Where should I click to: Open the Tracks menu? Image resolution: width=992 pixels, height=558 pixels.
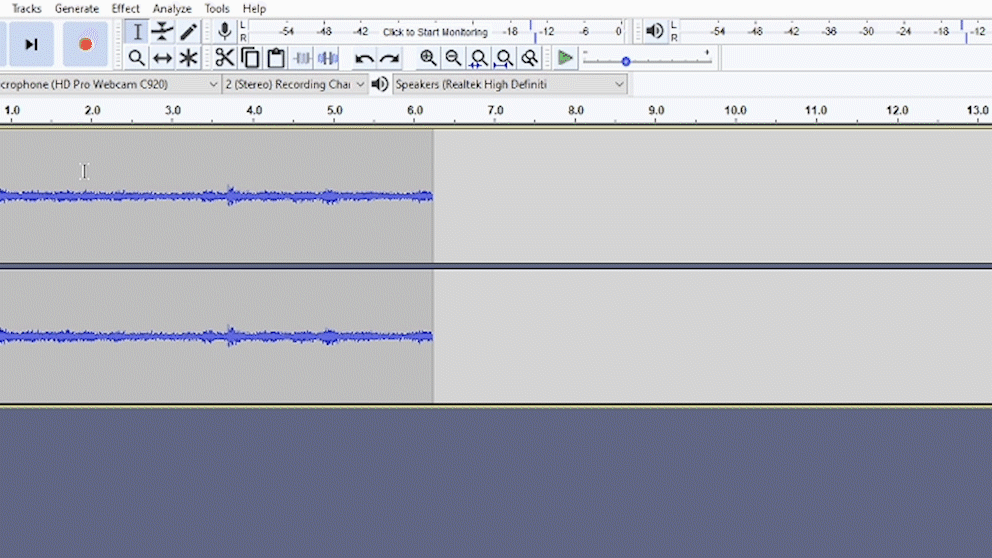tap(27, 9)
